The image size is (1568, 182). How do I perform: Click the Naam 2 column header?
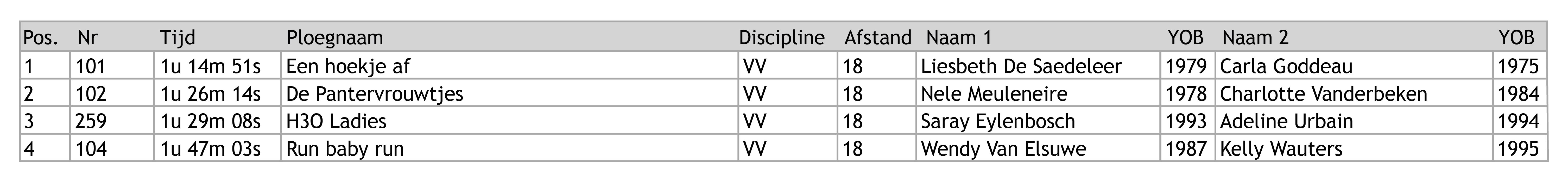[x=1255, y=38]
